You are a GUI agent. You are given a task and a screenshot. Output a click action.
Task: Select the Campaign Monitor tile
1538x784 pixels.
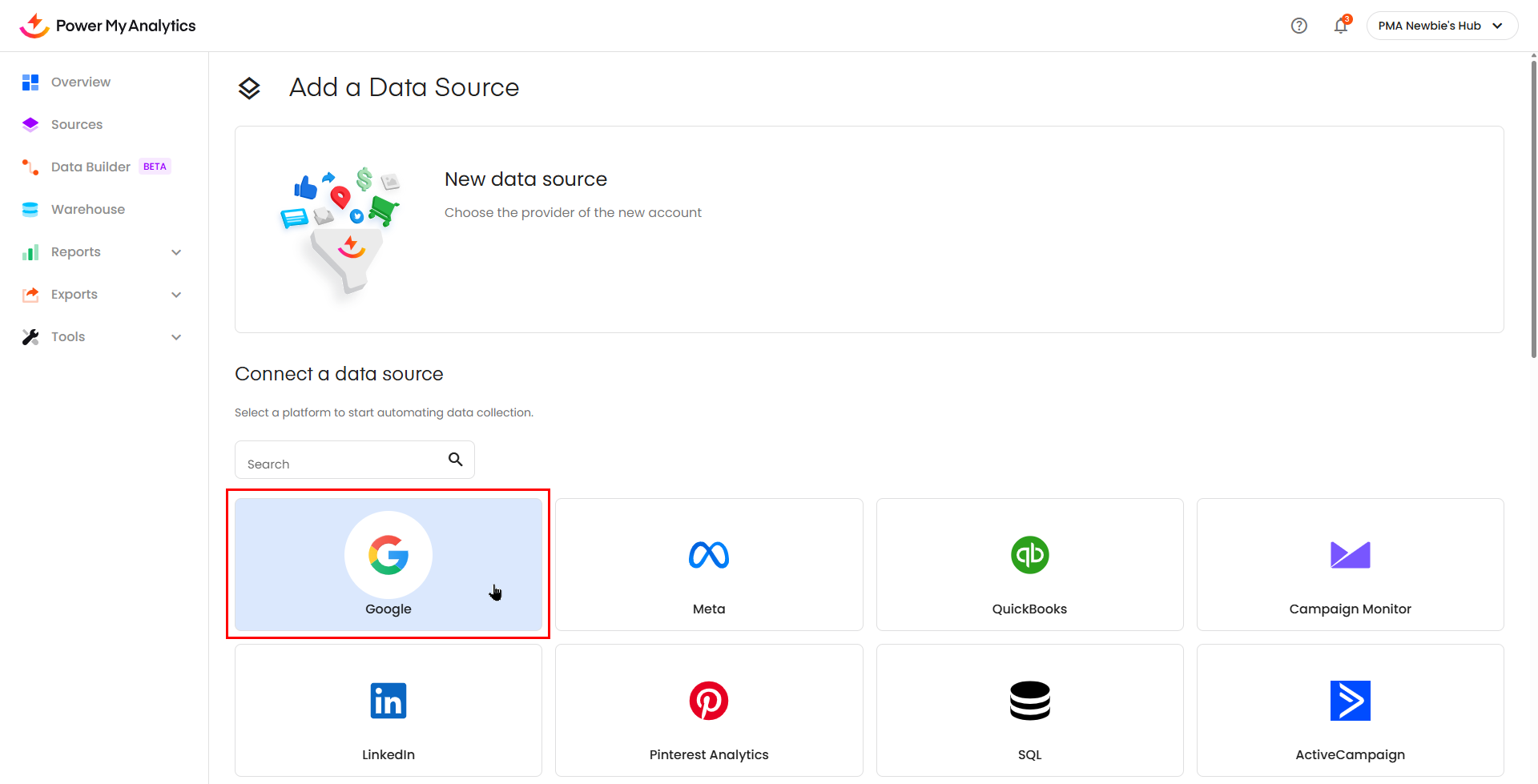[1350, 565]
